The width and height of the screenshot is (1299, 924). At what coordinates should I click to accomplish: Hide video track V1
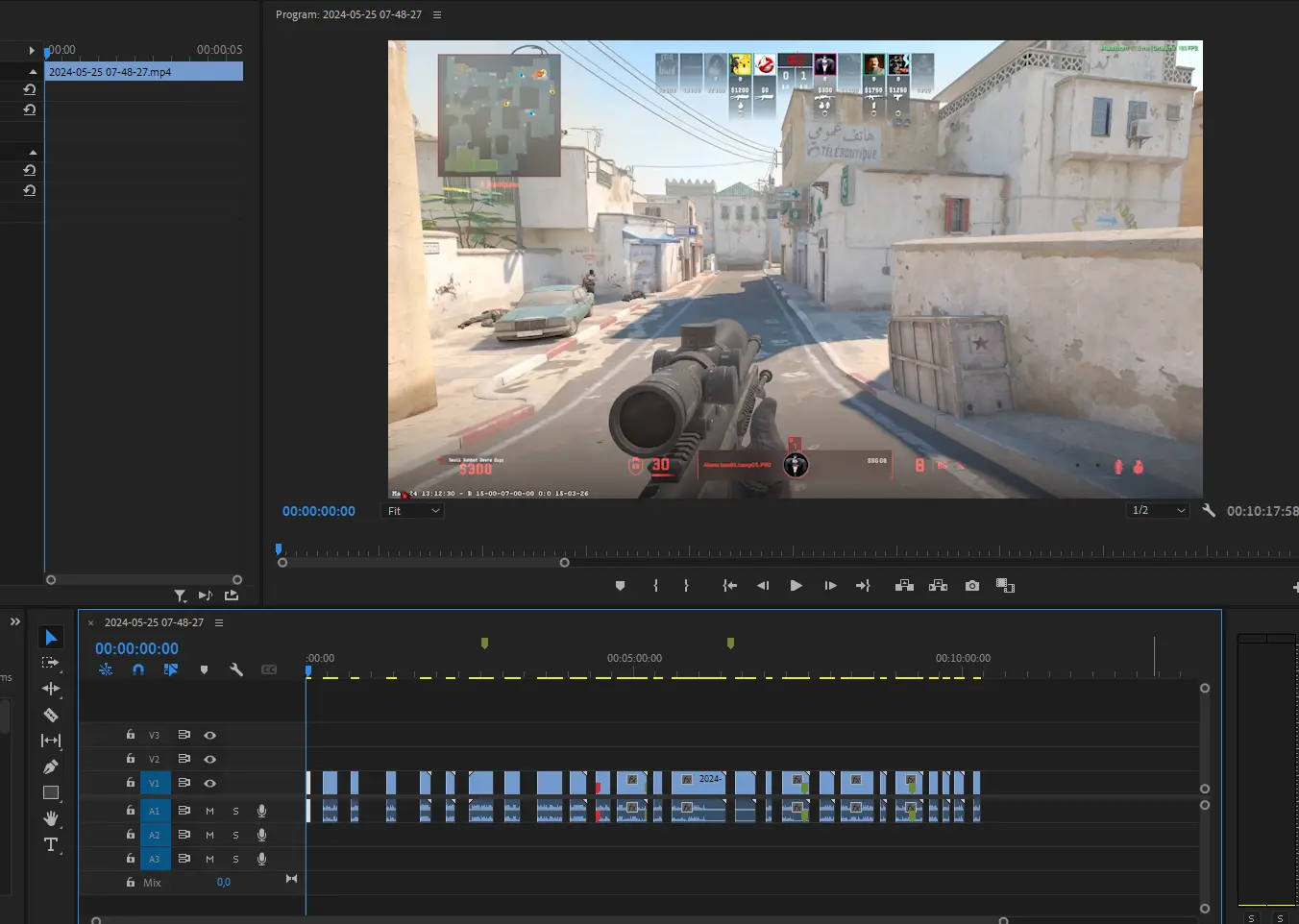click(x=209, y=783)
